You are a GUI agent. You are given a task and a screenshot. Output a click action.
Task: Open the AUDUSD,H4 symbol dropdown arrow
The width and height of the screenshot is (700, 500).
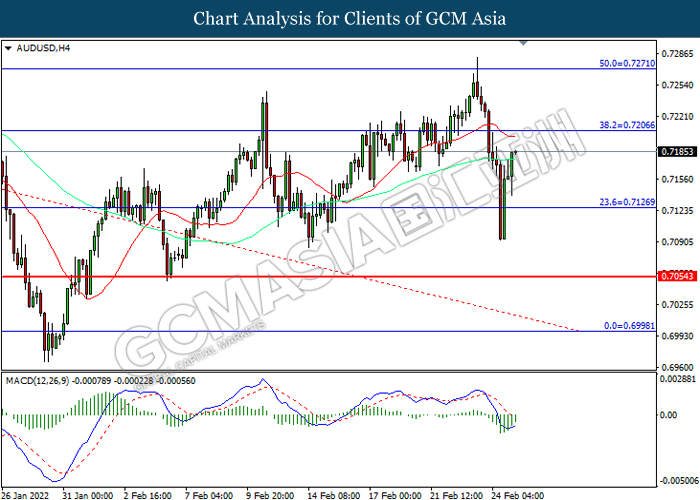(8, 48)
